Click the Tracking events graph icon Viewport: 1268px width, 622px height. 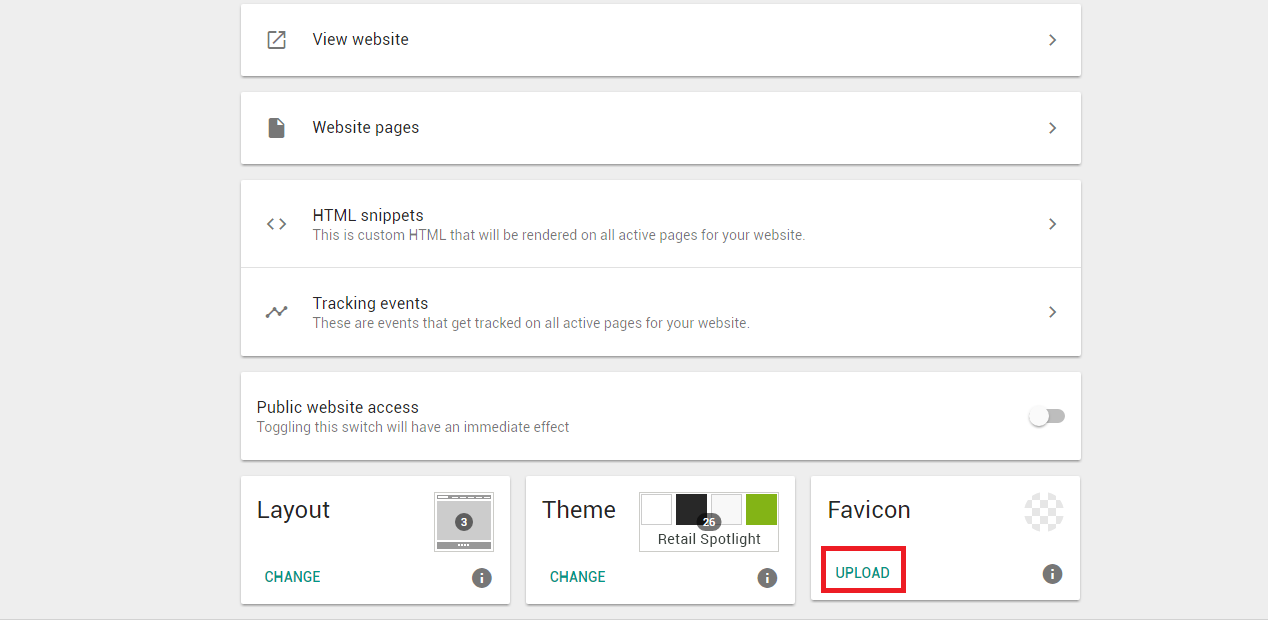pos(276,312)
